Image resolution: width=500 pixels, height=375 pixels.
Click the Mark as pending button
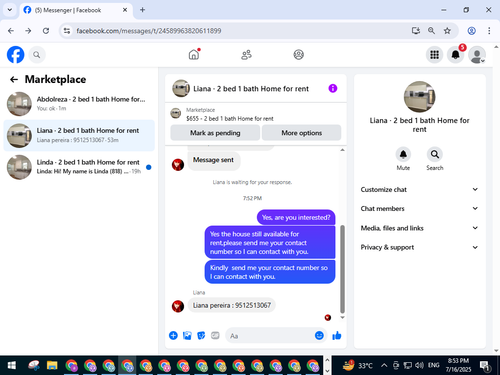[215, 133]
